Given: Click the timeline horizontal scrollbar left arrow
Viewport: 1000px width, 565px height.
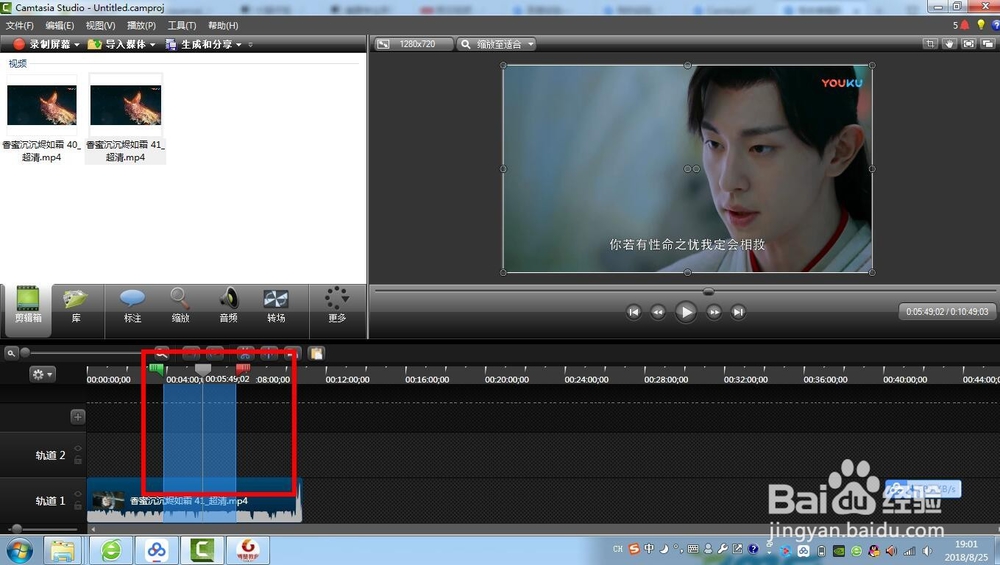Looking at the screenshot, I should point(93,529).
